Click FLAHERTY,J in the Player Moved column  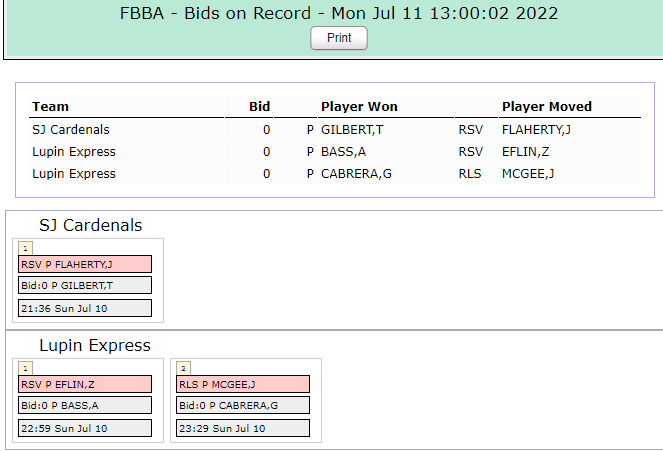(x=536, y=130)
